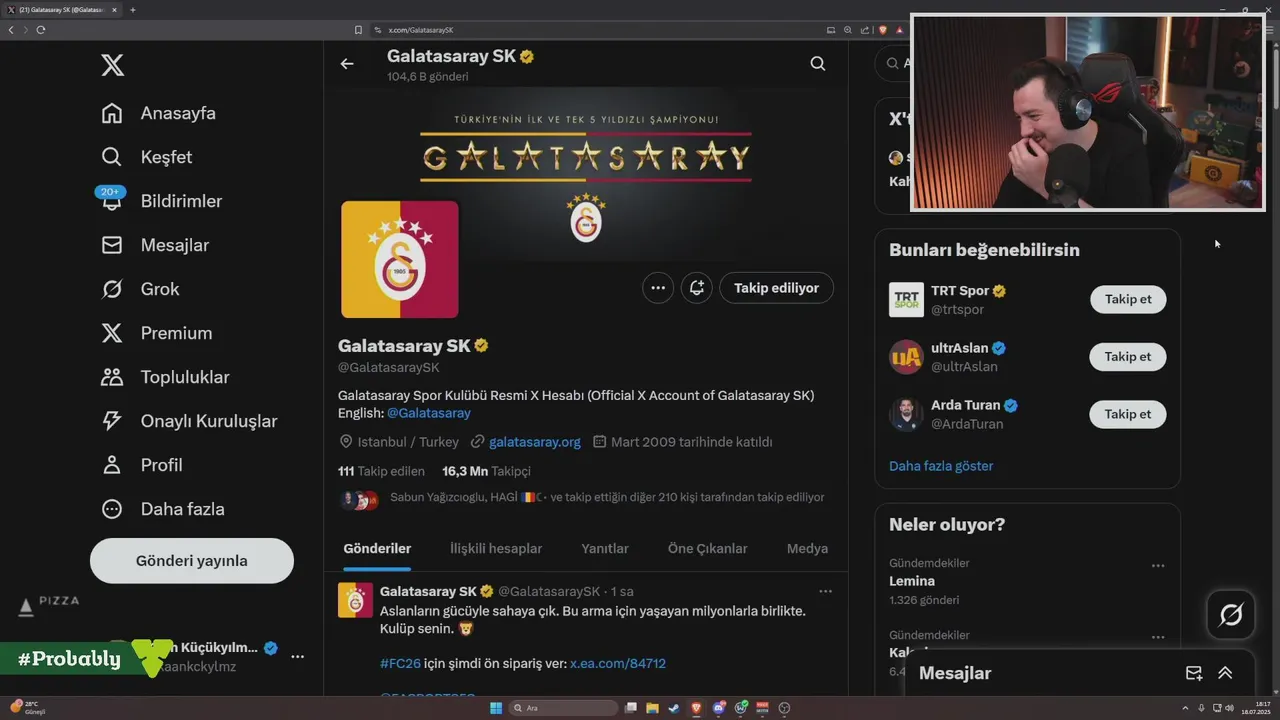Click Gönderi yayınla post button

pos(192,561)
